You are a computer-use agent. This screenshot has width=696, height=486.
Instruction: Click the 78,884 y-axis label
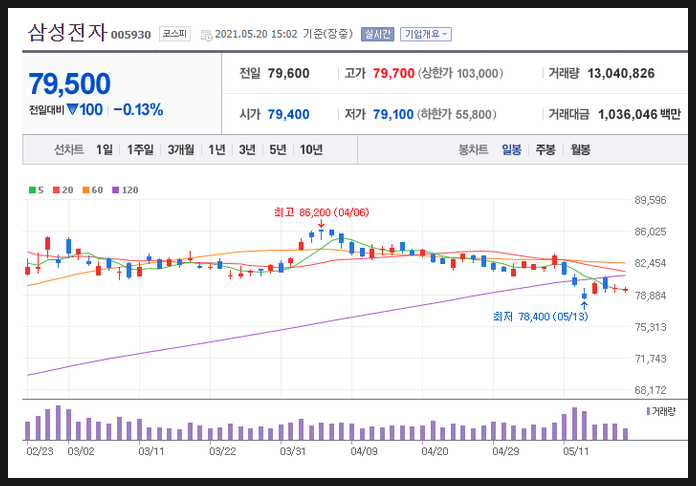coord(650,295)
